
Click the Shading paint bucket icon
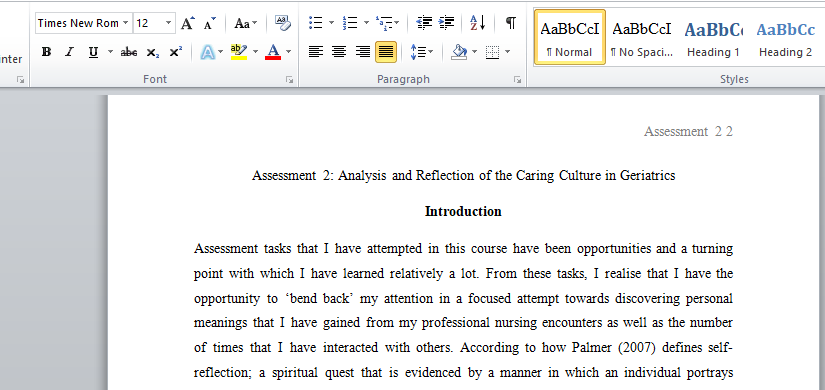coord(459,52)
